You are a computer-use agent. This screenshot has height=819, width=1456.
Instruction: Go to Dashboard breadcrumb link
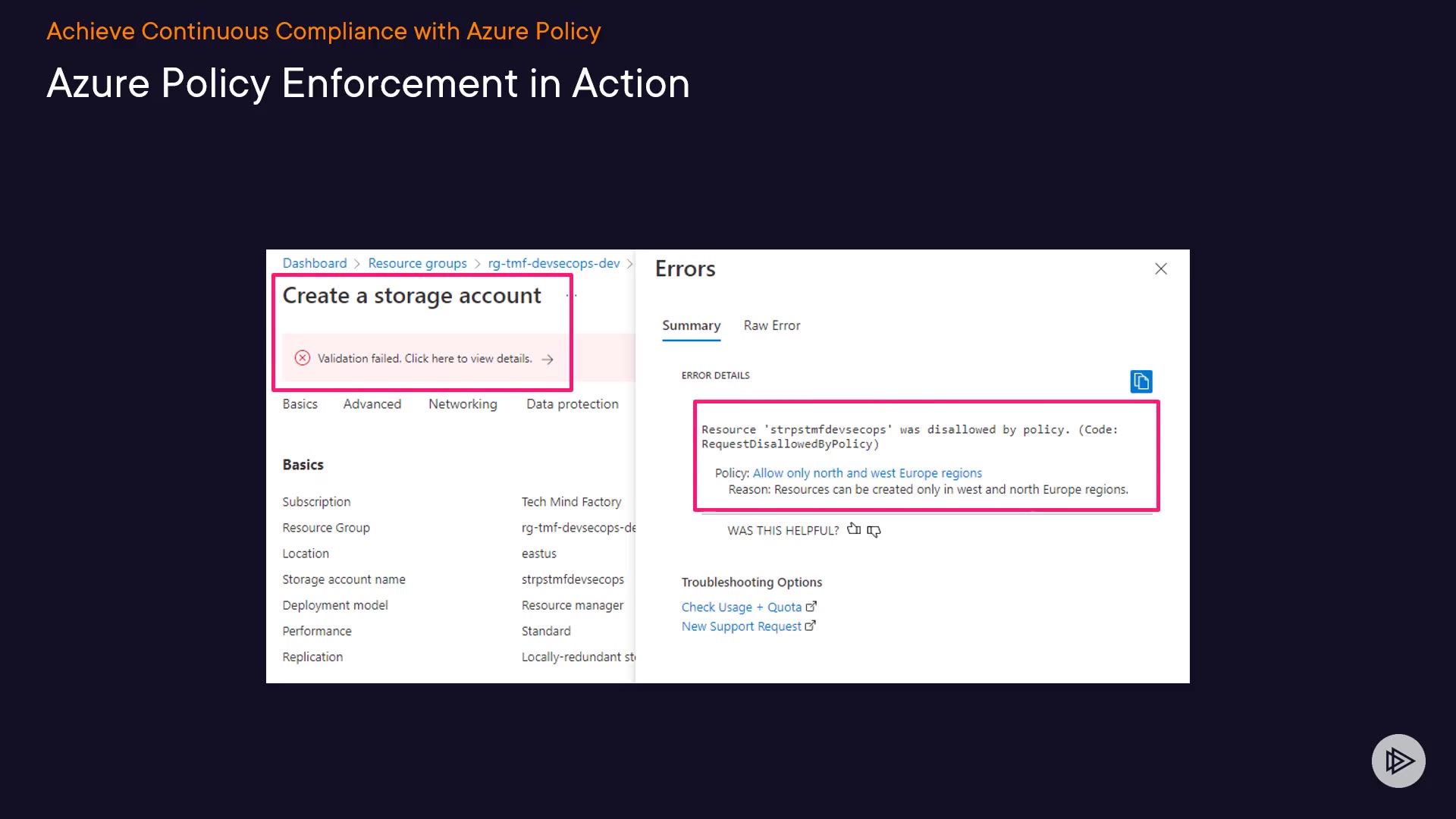[314, 263]
